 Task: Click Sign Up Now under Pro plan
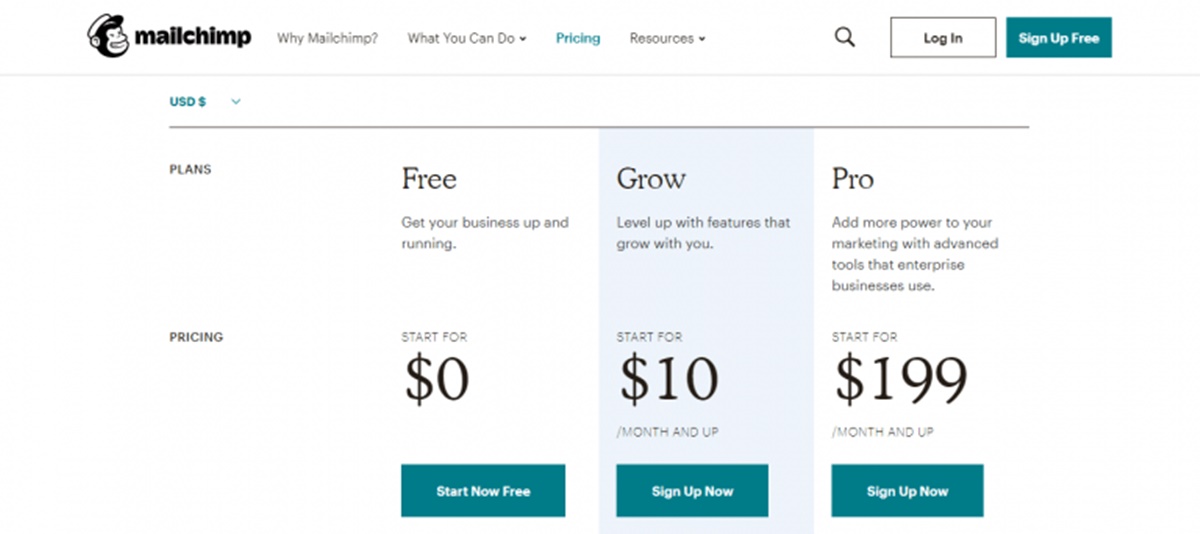pyautogui.click(x=907, y=491)
